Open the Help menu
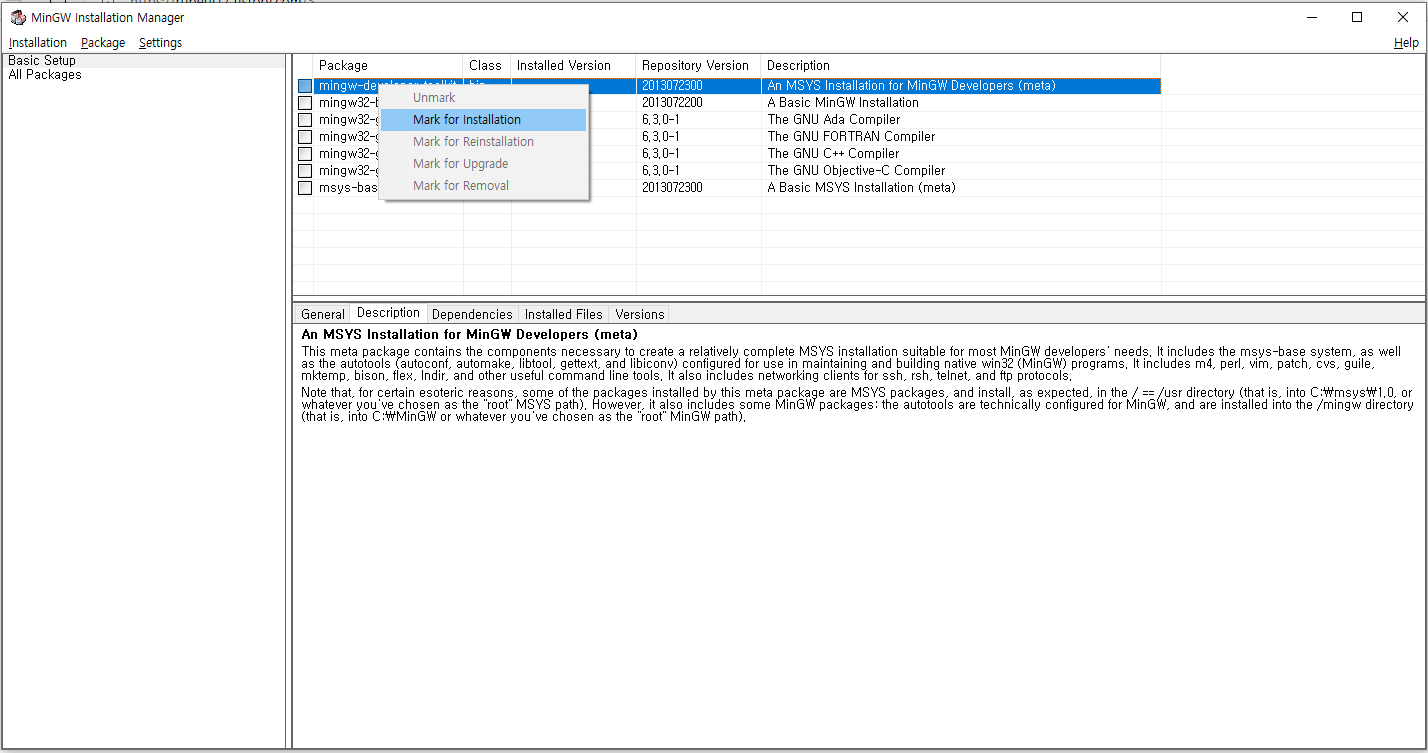1428x753 pixels. coord(1406,43)
